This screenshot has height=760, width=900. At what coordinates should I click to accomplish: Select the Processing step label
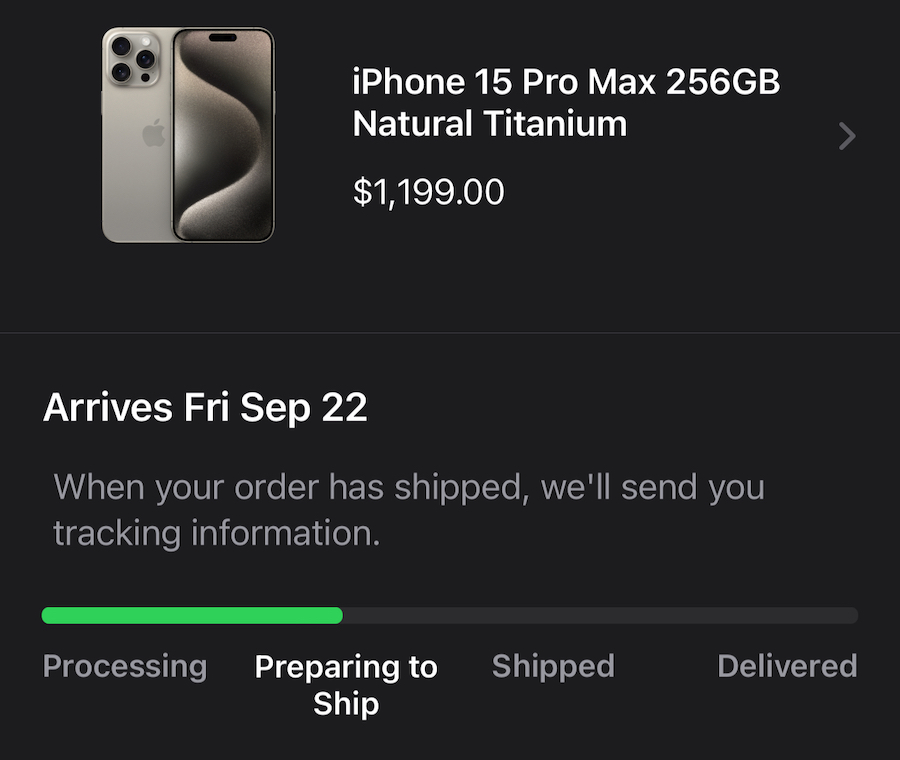(x=125, y=666)
